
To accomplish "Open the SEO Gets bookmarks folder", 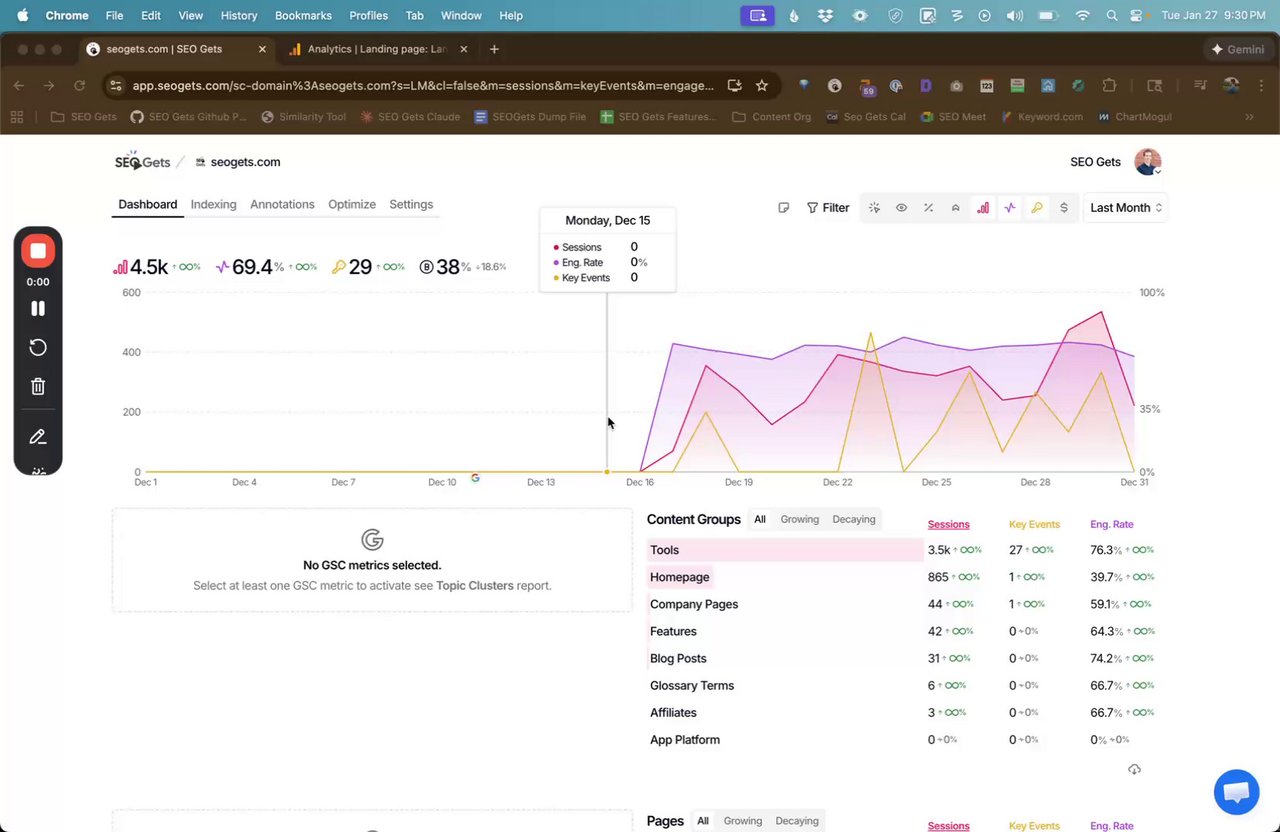I will tap(84, 117).
